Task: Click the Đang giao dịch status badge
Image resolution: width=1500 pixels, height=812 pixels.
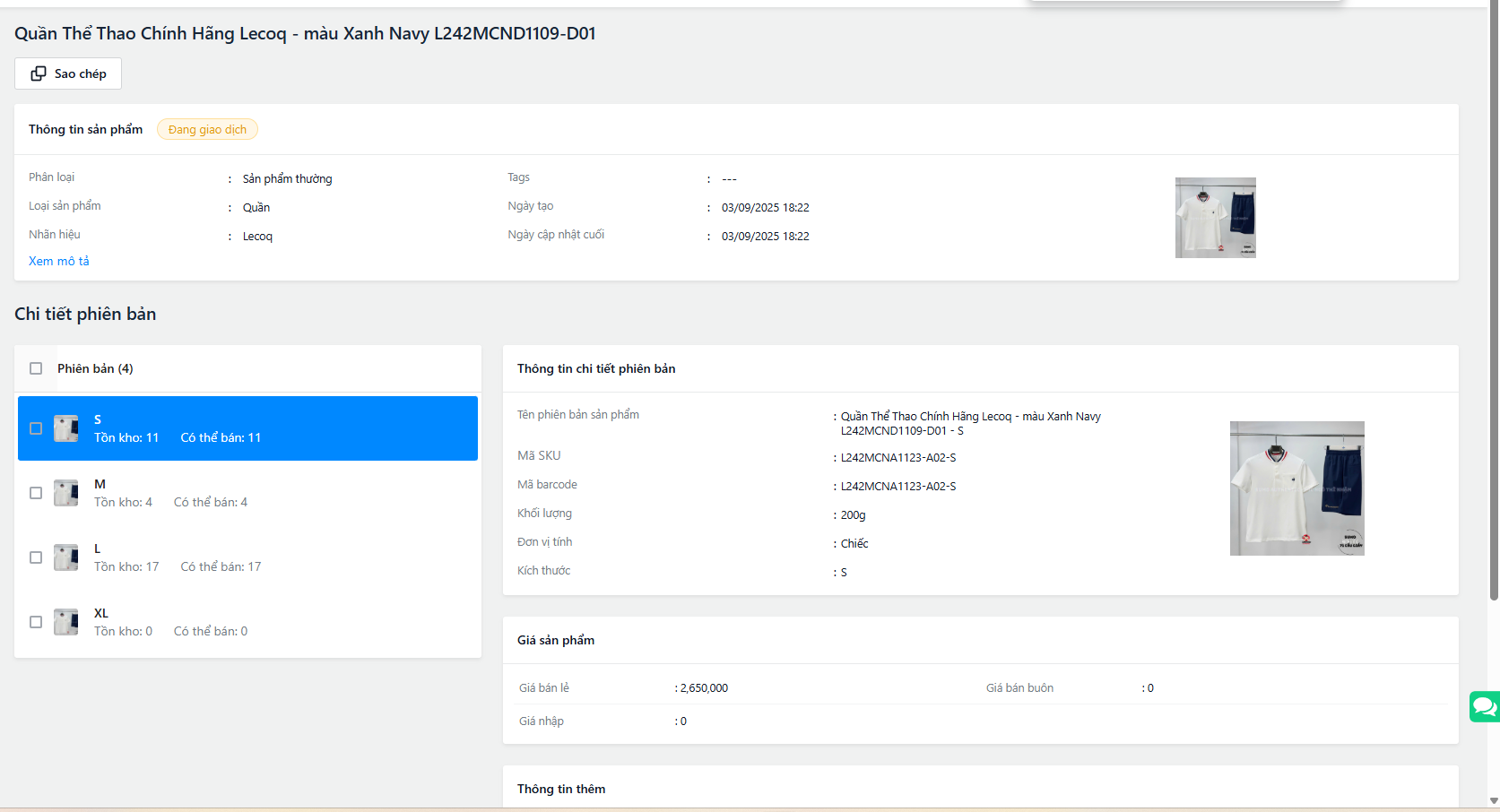Action: [x=207, y=129]
